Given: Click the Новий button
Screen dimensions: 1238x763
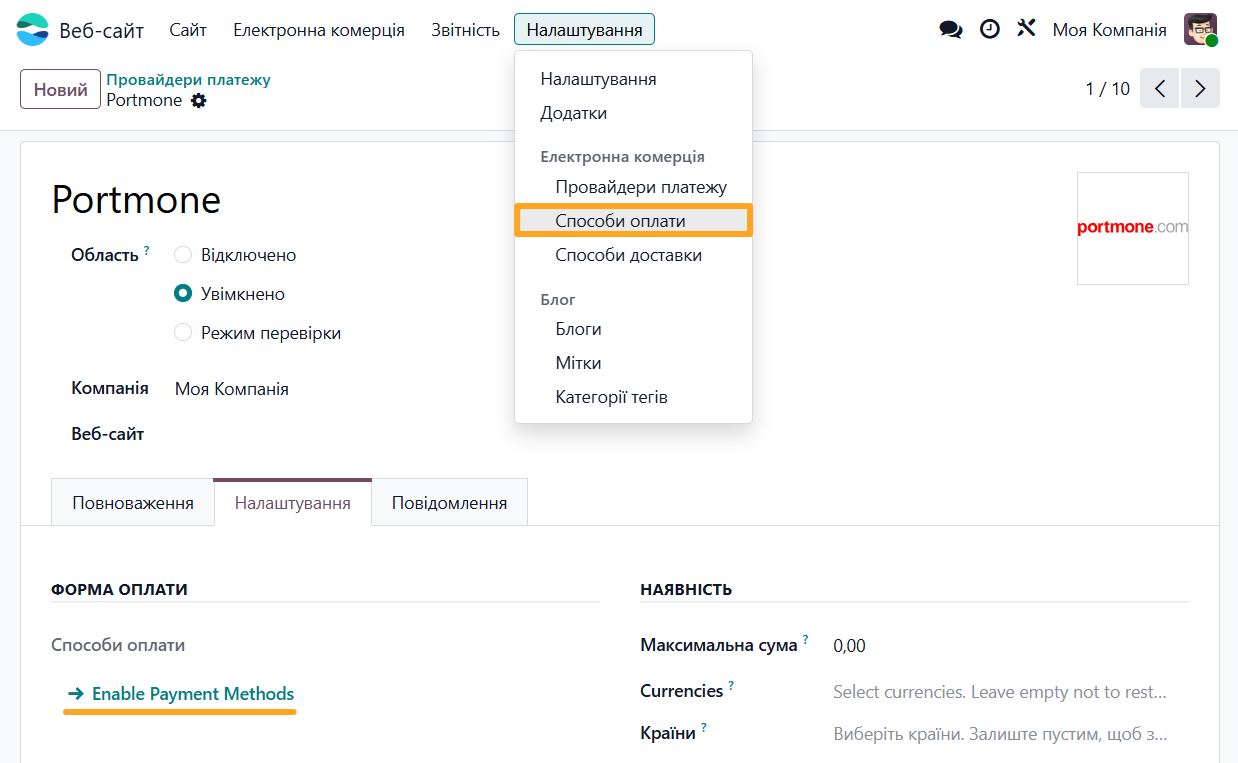Looking at the screenshot, I should coord(61,89).
